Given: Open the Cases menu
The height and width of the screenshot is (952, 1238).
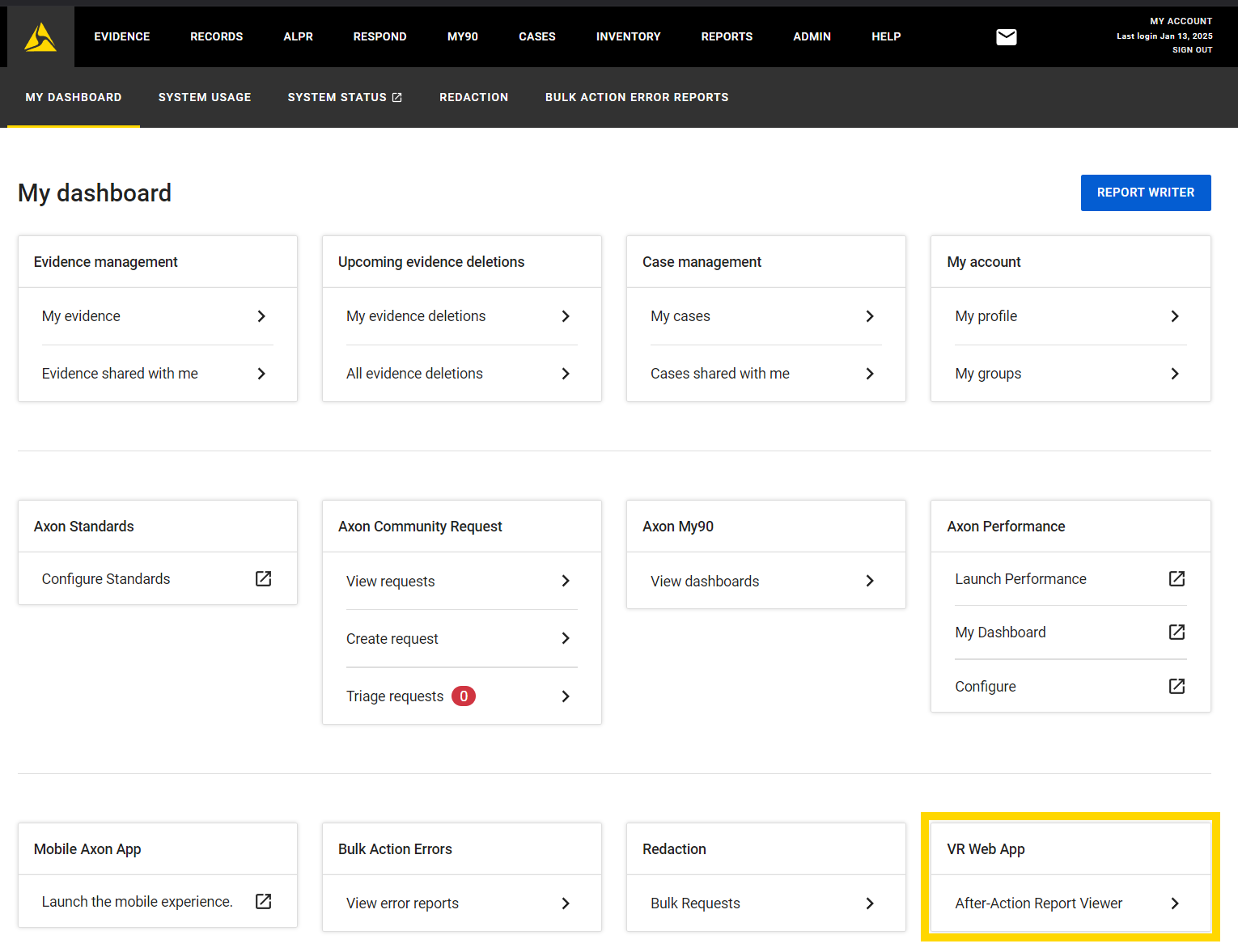Looking at the screenshot, I should coord(537,37).
